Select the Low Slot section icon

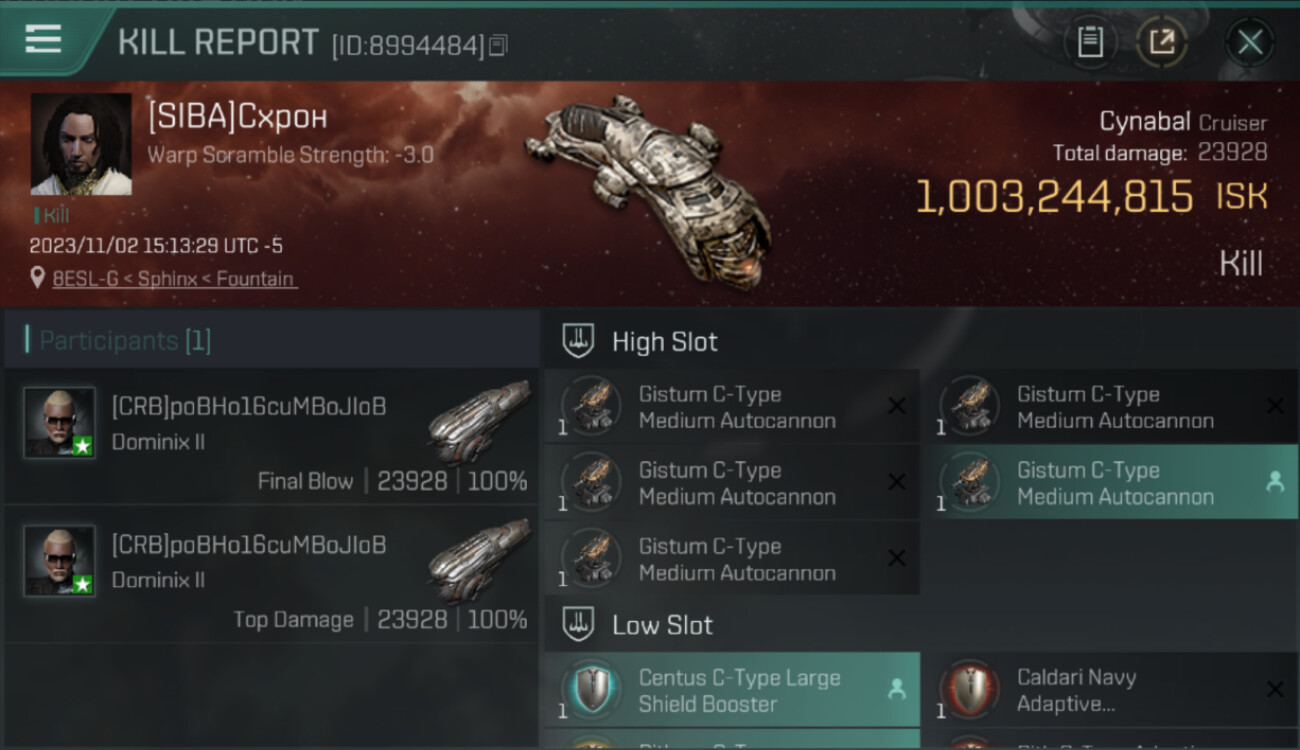(578, 625)
